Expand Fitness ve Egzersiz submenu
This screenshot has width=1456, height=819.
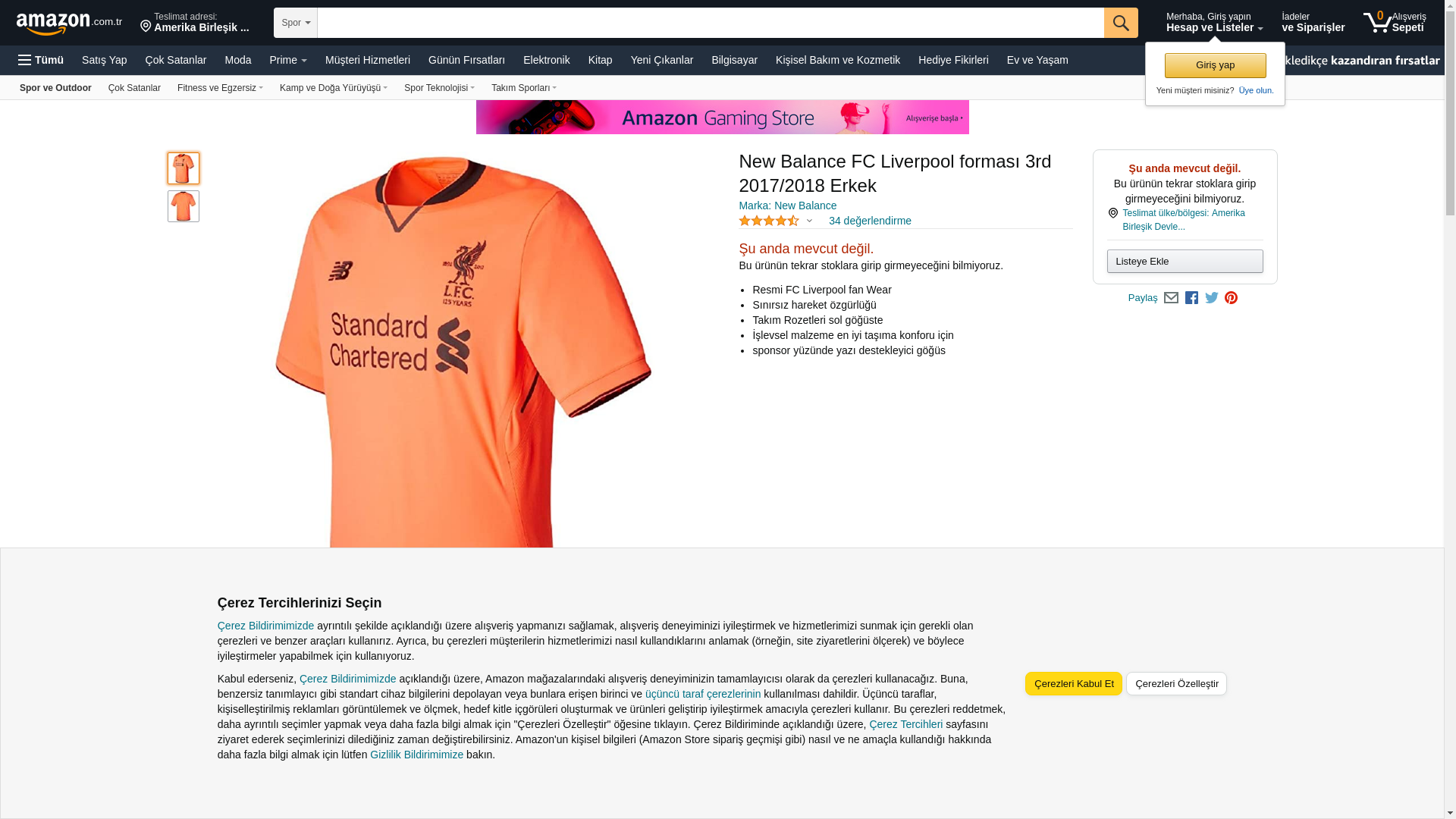click(x=220, y=88)
